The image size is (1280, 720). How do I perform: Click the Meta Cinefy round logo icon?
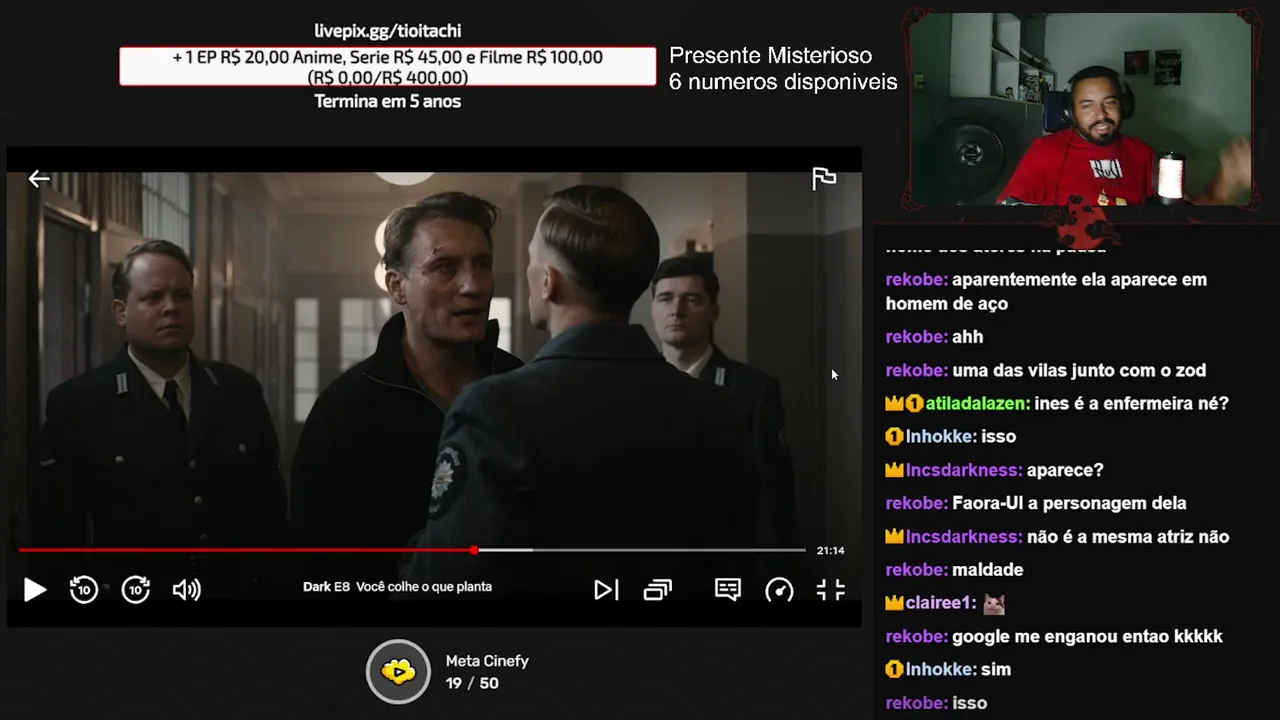[x=398, y=671]
